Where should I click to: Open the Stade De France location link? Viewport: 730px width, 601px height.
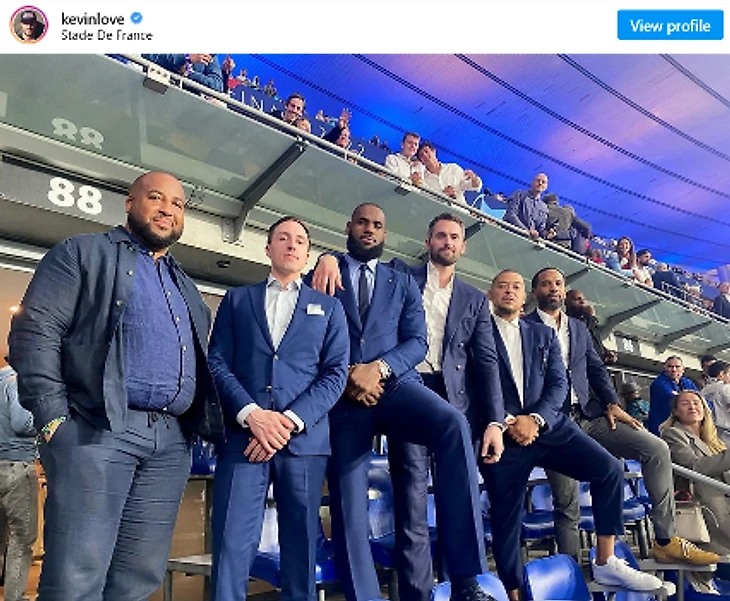107,35
